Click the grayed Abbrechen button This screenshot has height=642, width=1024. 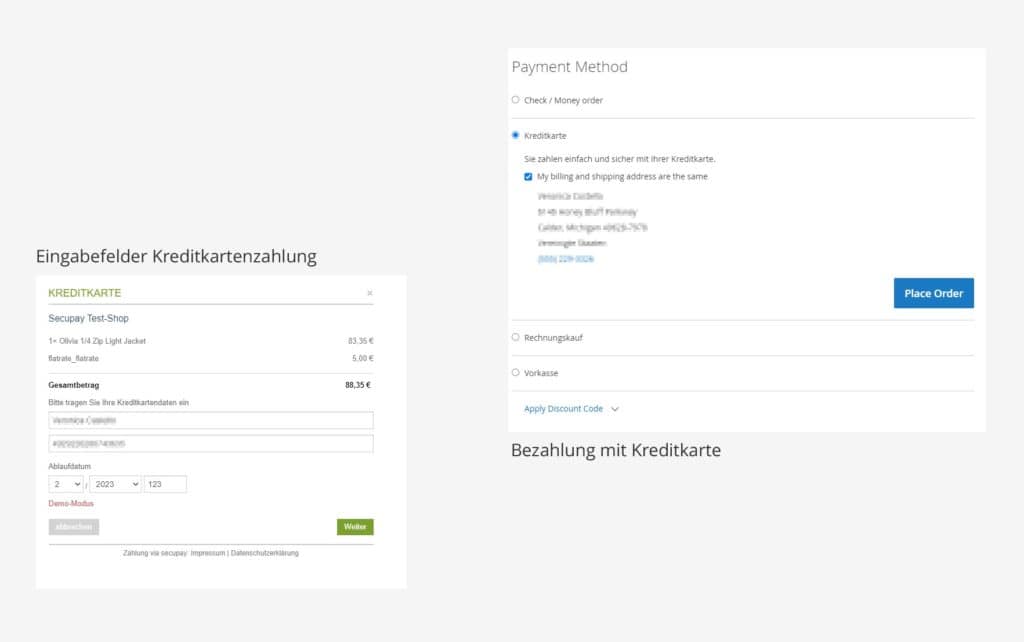73,526
